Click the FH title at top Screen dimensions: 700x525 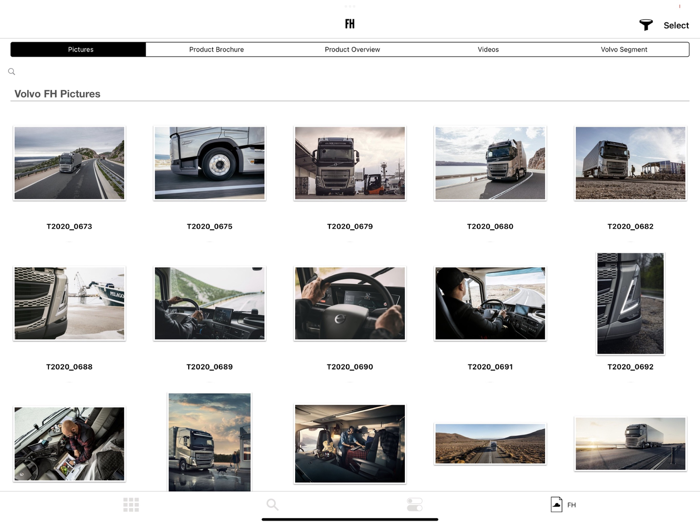tap(350, 24)
